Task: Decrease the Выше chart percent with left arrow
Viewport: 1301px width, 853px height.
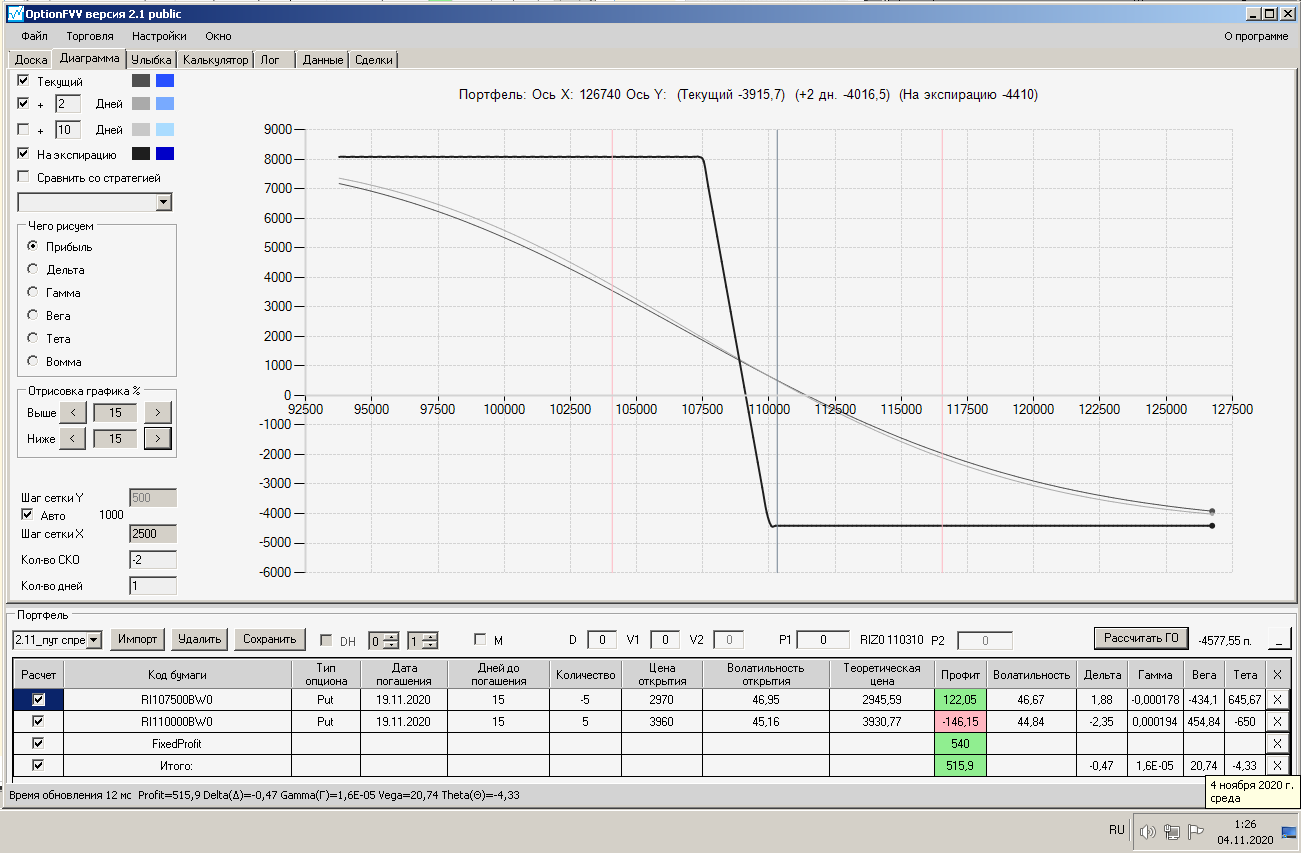Action: click(x=72, y=412)
